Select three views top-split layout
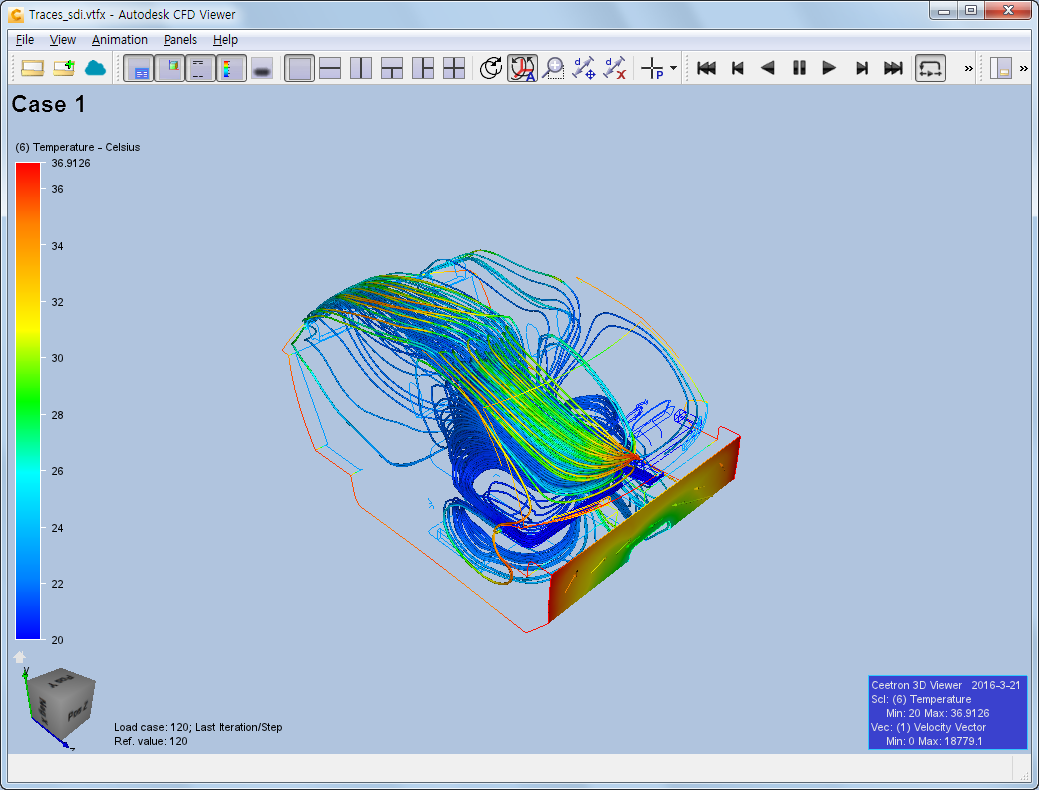Viewport: 1039px width, 790px height. [392, 68]
